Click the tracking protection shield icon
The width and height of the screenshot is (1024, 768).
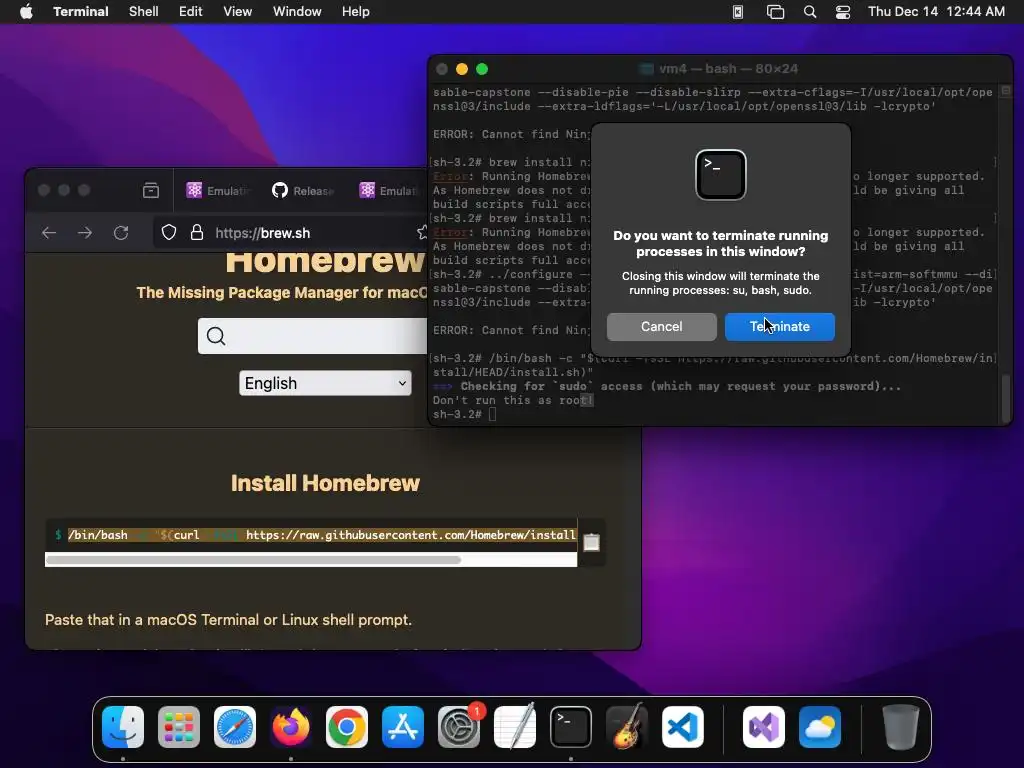(x=169, y=232)
